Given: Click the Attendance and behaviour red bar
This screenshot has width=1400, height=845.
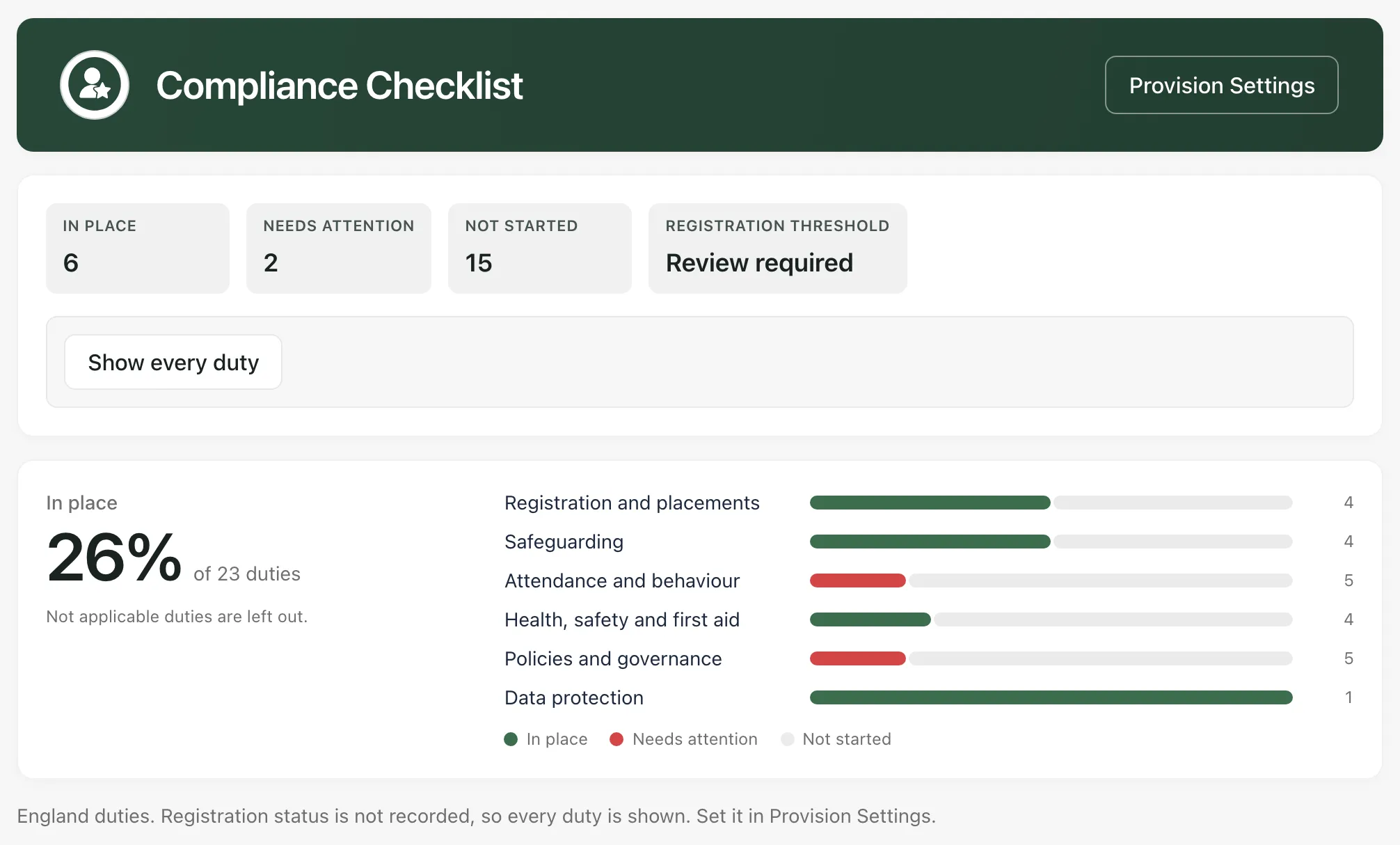Looking at the screenshot, I should 857,581.
